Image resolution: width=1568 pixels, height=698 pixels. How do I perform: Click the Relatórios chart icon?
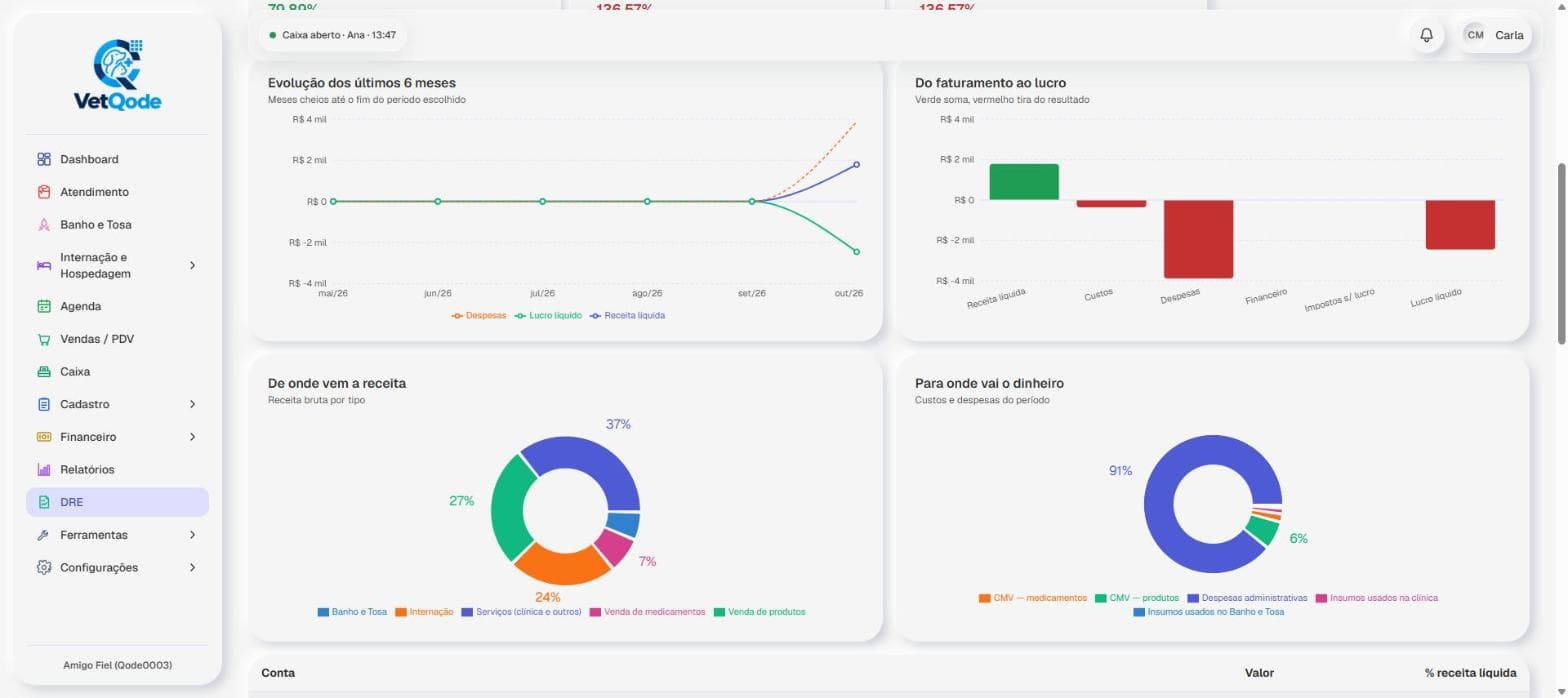point(43,470)
